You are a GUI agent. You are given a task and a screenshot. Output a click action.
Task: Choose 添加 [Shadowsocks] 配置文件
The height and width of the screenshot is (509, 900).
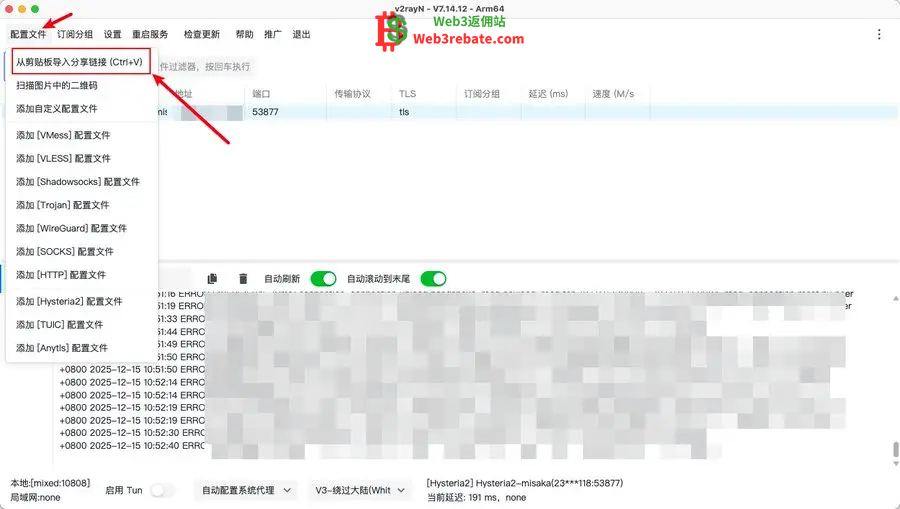coord(82,182)
